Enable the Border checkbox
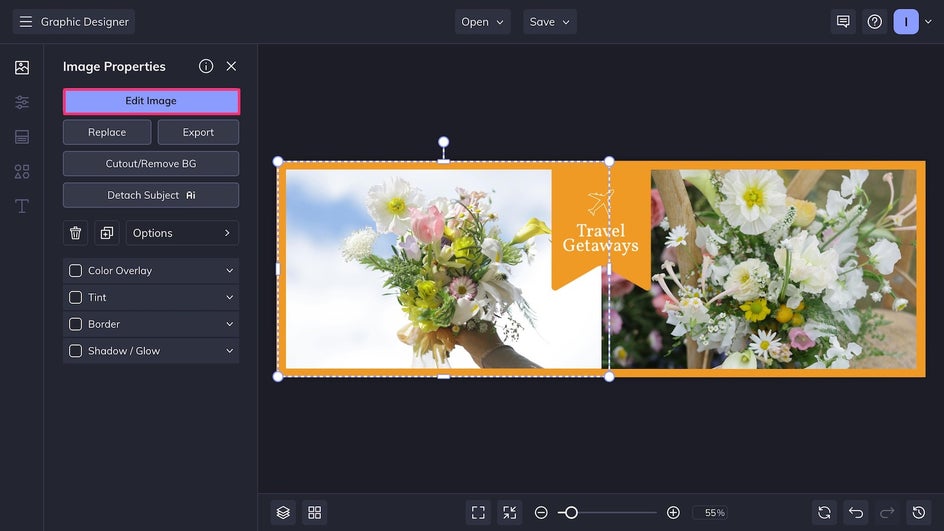 coord(75,324)
